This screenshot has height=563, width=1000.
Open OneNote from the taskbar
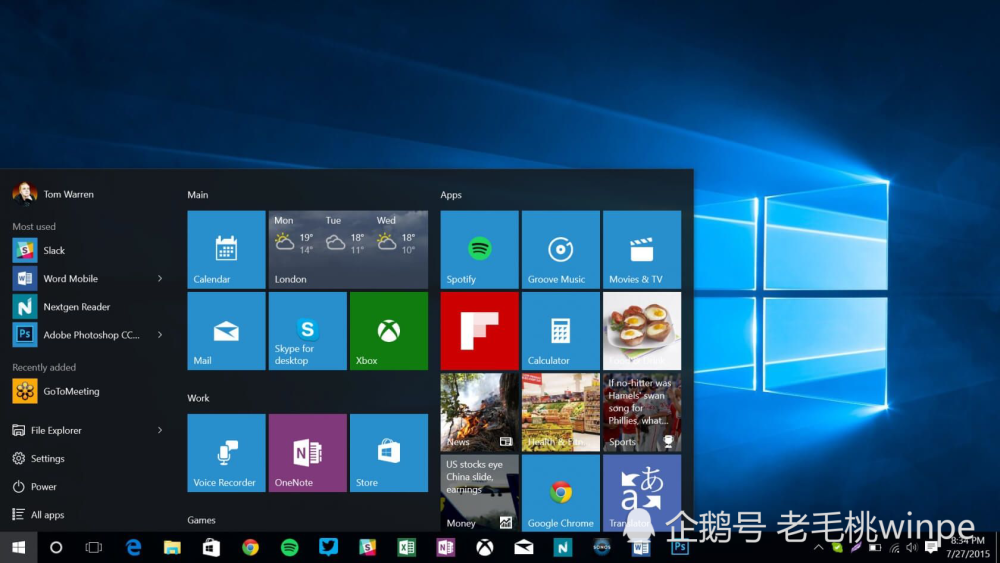[446, 547]
